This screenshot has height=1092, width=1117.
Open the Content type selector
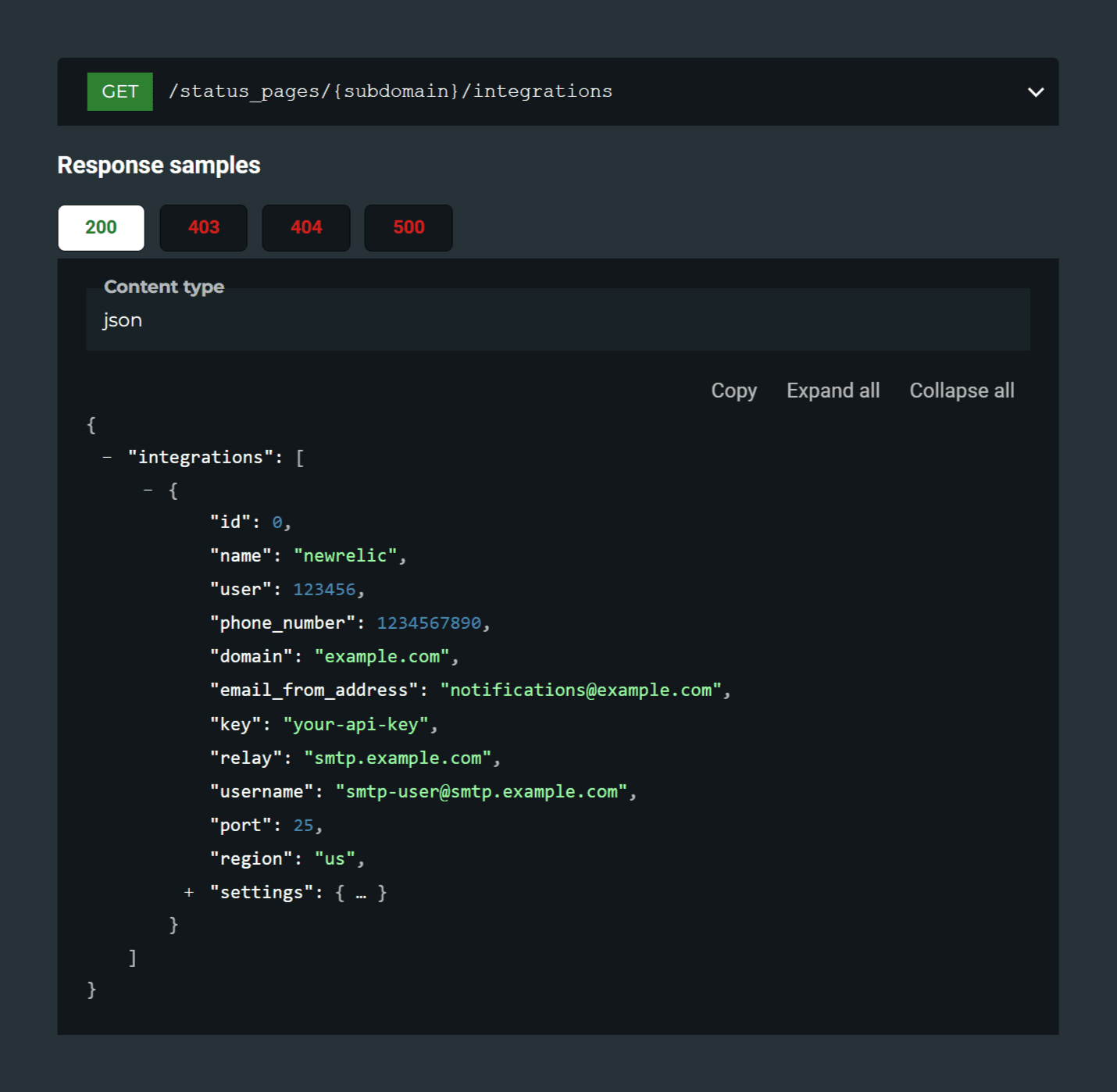pos(558,319)
